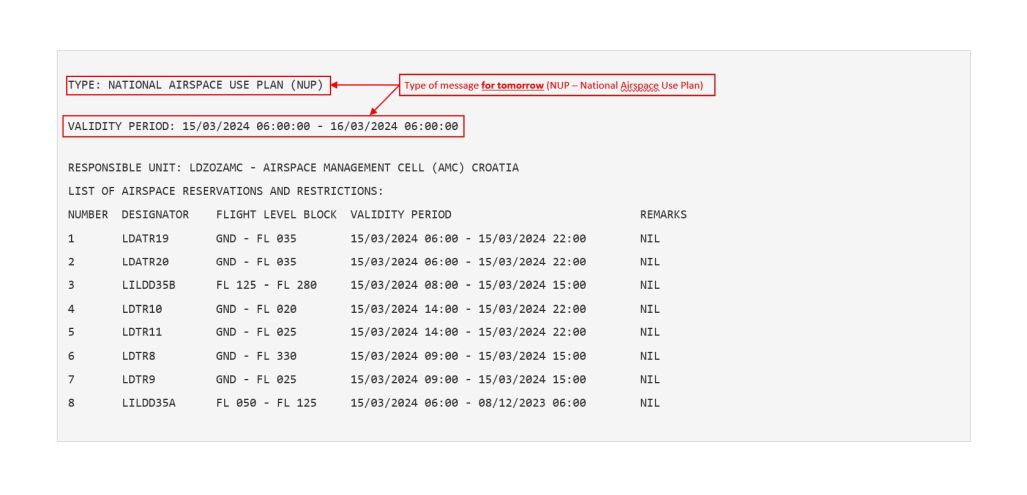The image size is (1027, 495).
Task: Click the FL 125 - FL 280 level block
Action: [x=266, y=285]
